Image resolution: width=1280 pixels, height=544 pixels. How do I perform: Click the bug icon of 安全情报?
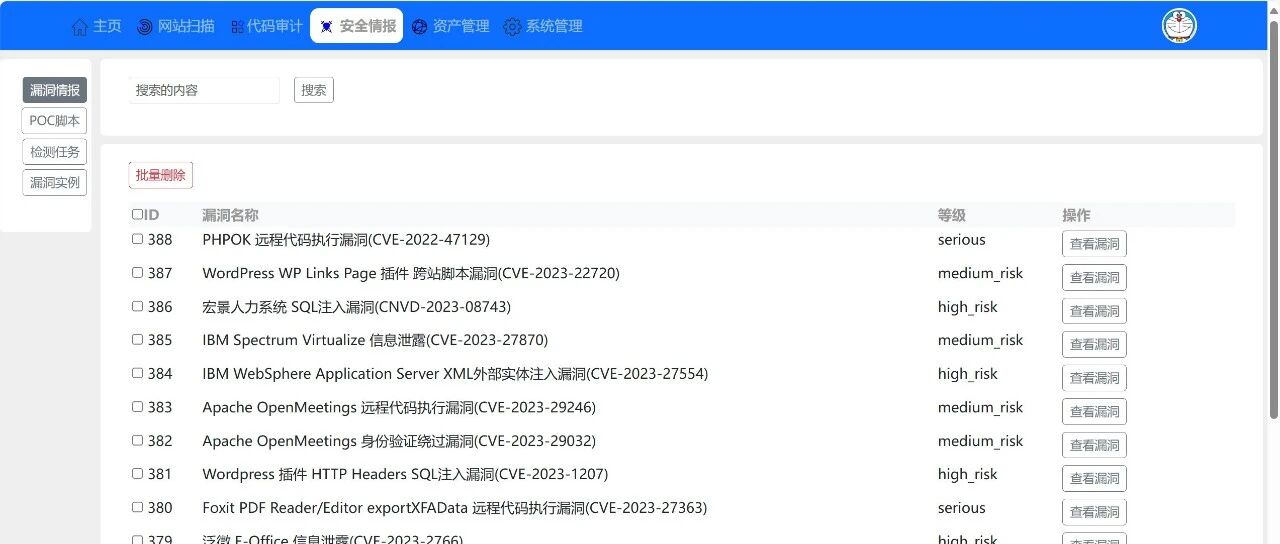click(x=326, y=27)
